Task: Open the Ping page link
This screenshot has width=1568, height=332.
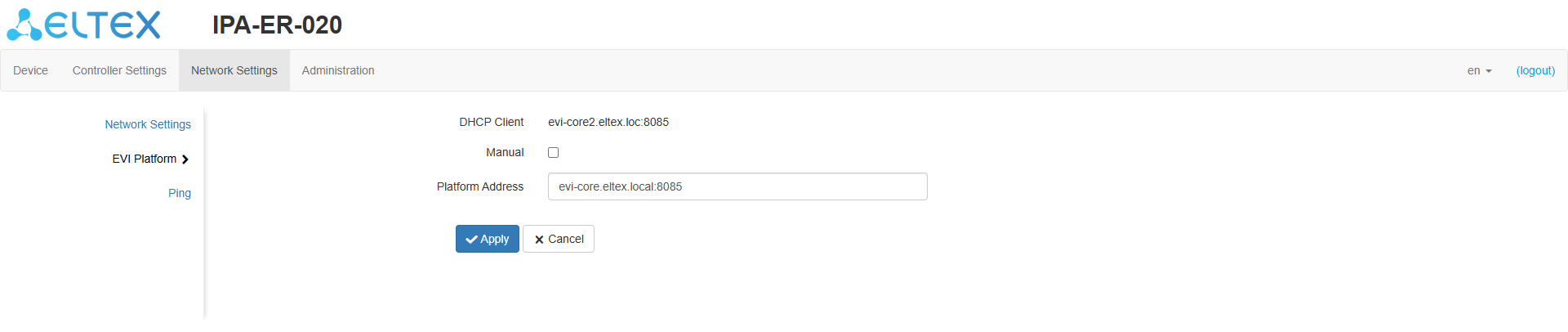Action: click(x=180, y=194)
